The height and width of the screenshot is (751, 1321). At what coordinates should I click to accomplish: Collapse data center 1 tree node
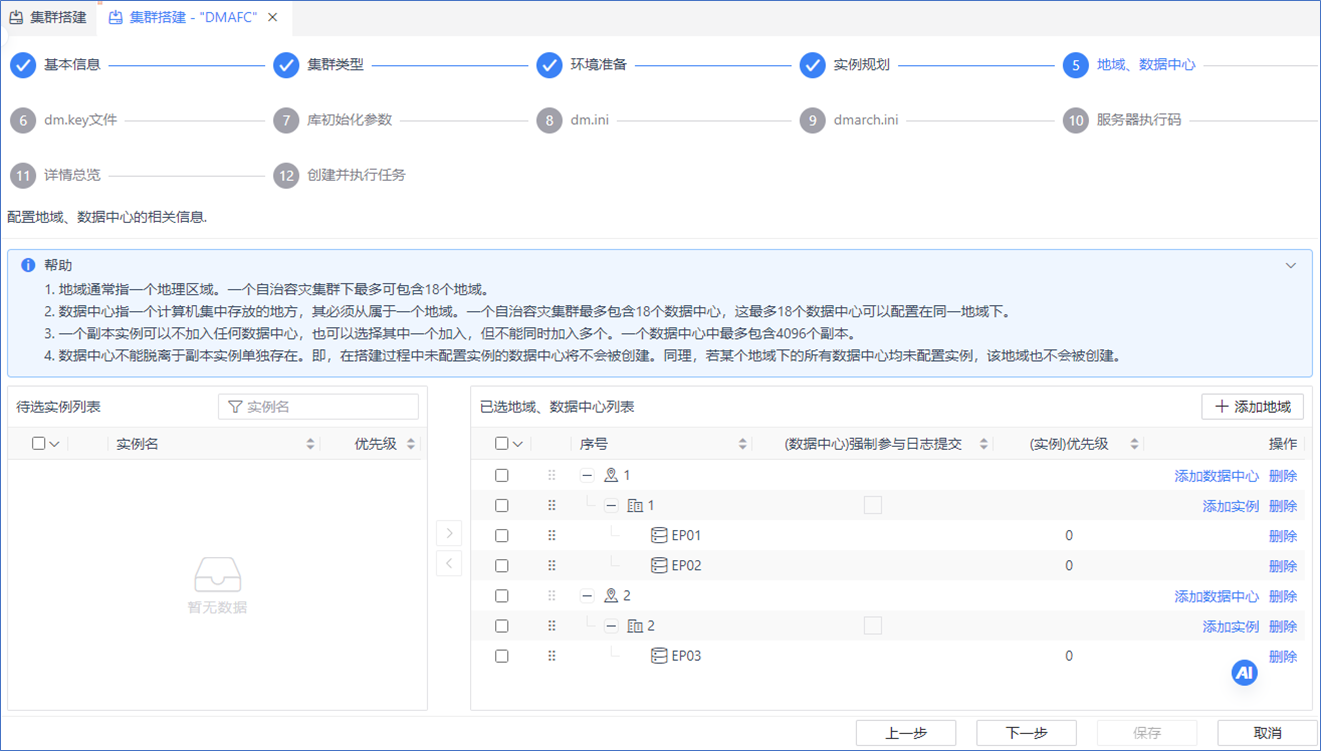coord(611,506)
